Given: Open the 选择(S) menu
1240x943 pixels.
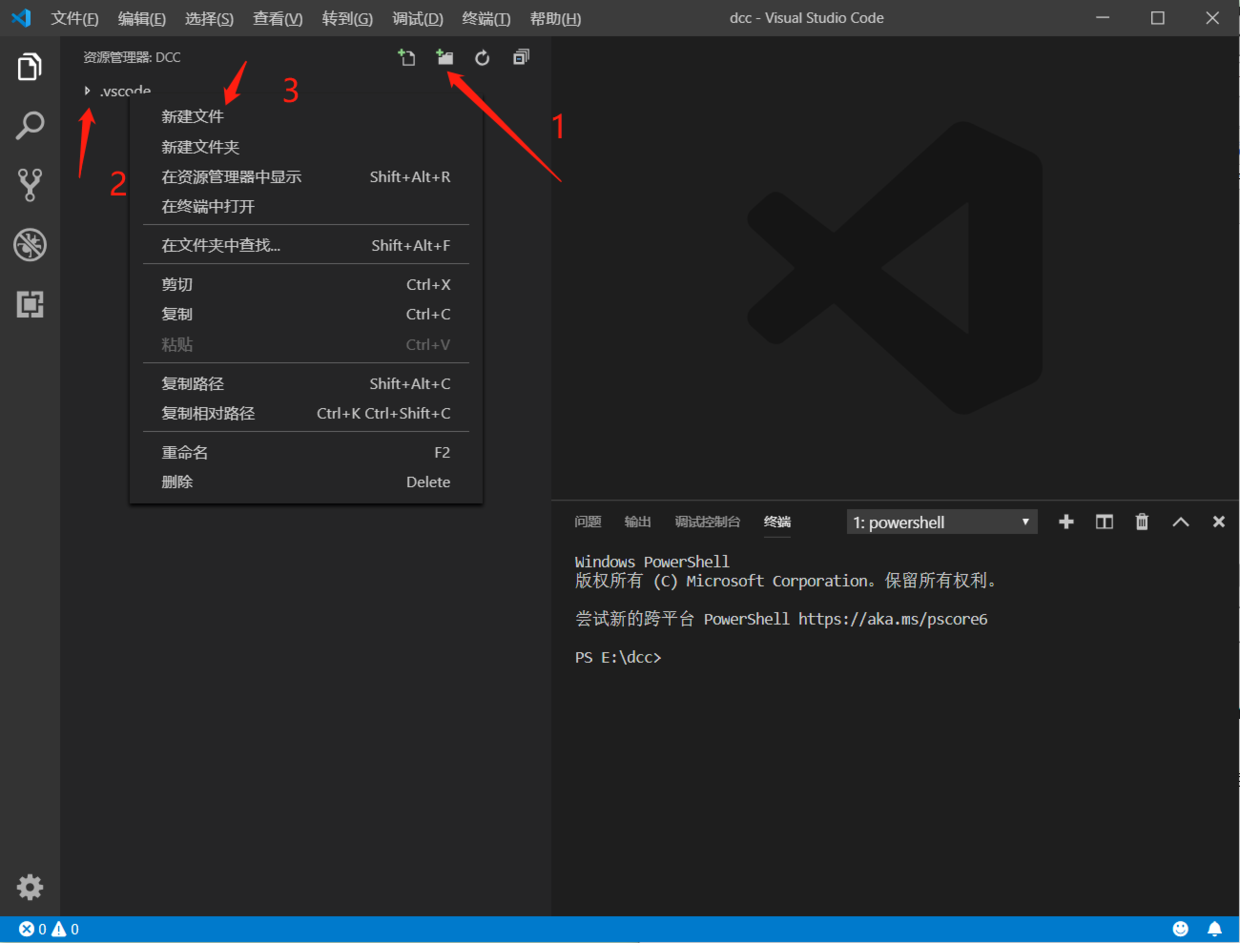Looking at the screenshot, I should click(209, 19).
